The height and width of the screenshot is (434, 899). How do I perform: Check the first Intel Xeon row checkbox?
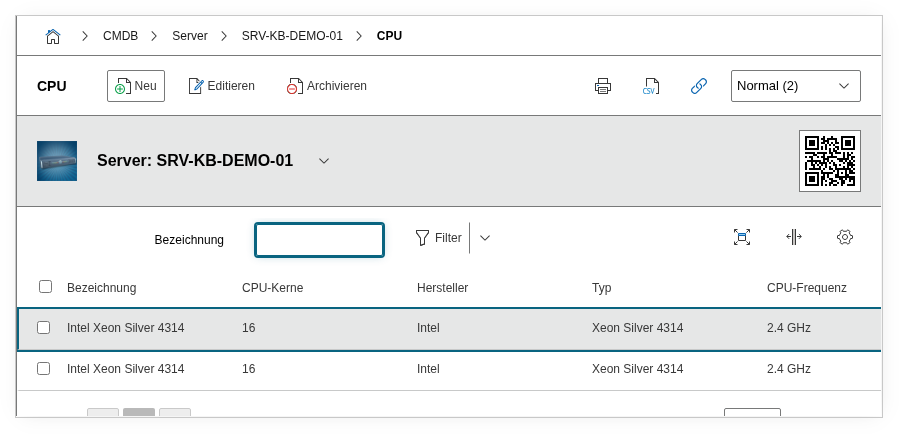click(43, 327)
